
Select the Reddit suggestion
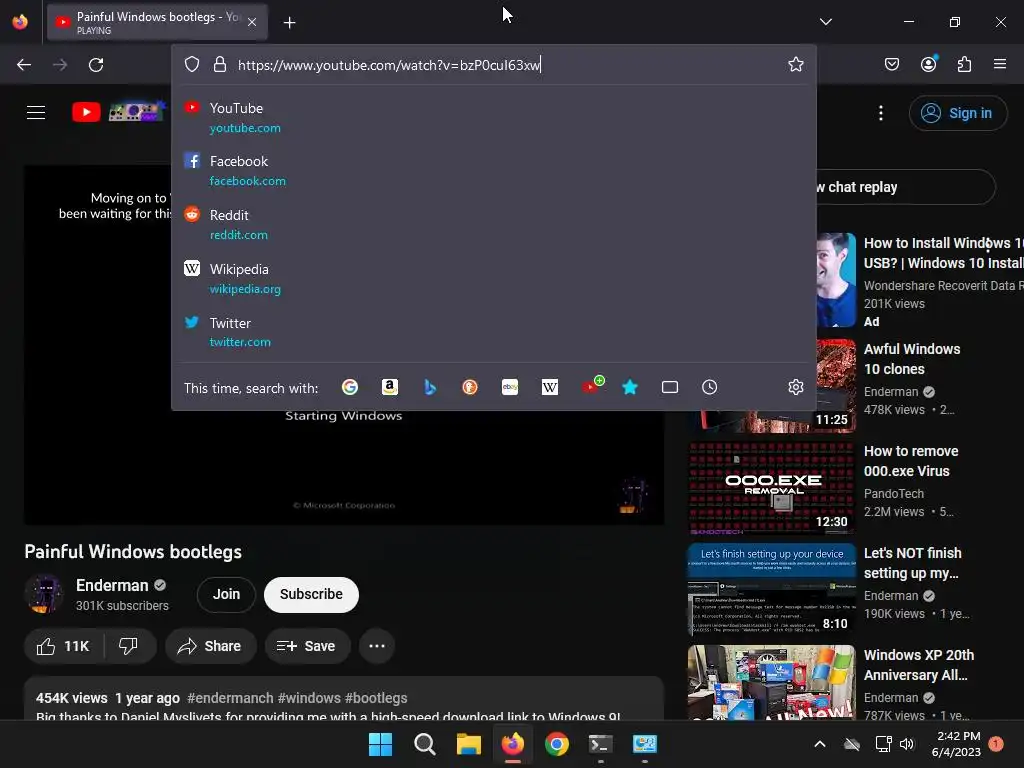(493, 224)
